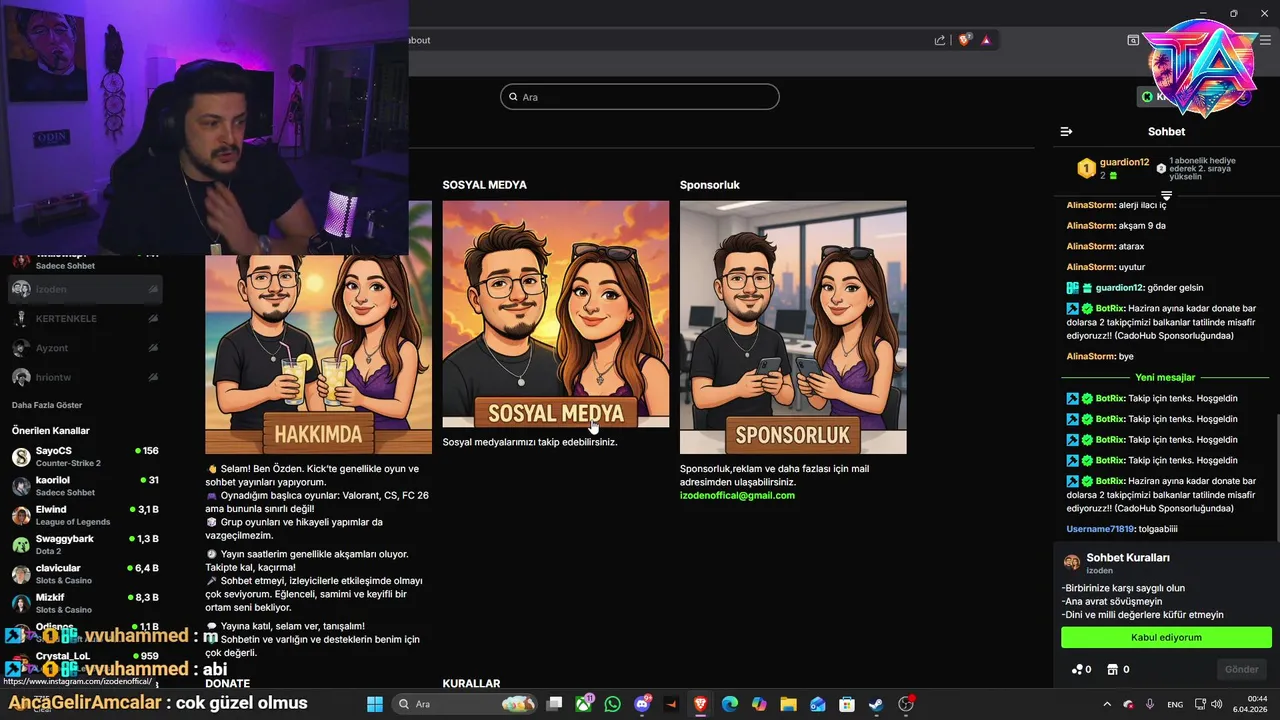Click the share icon in the address bar
The image size is (1280, 720).
point(940,40)
